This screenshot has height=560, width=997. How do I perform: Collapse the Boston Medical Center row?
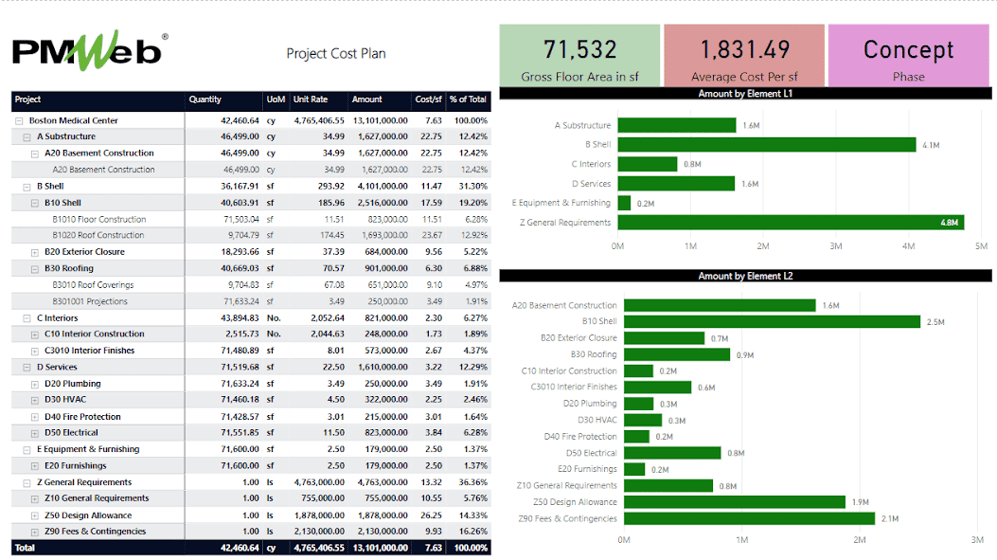20,121
